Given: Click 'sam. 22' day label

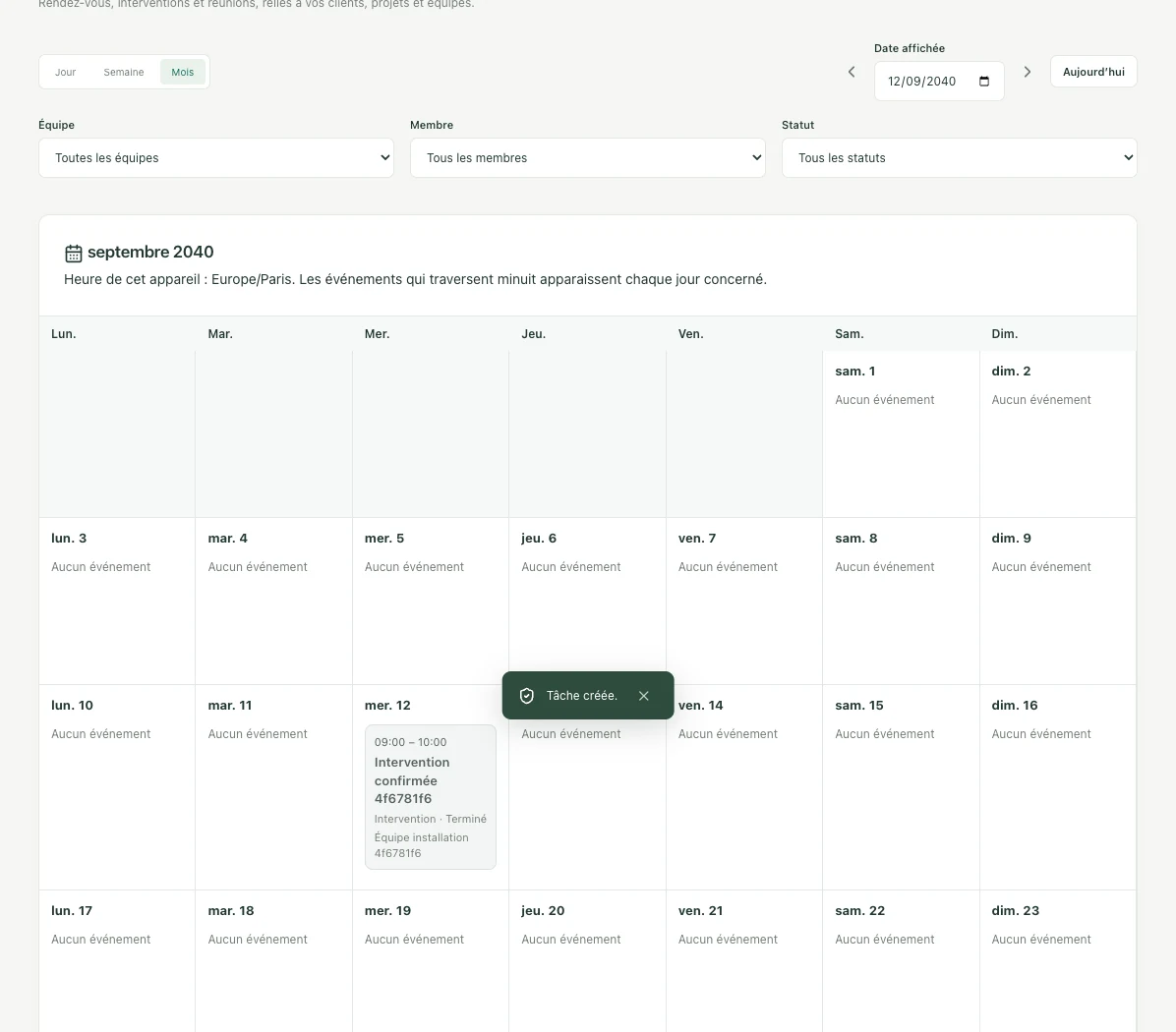Looking at the screenshot, I should pyautogui.click(x=859, y=910).
